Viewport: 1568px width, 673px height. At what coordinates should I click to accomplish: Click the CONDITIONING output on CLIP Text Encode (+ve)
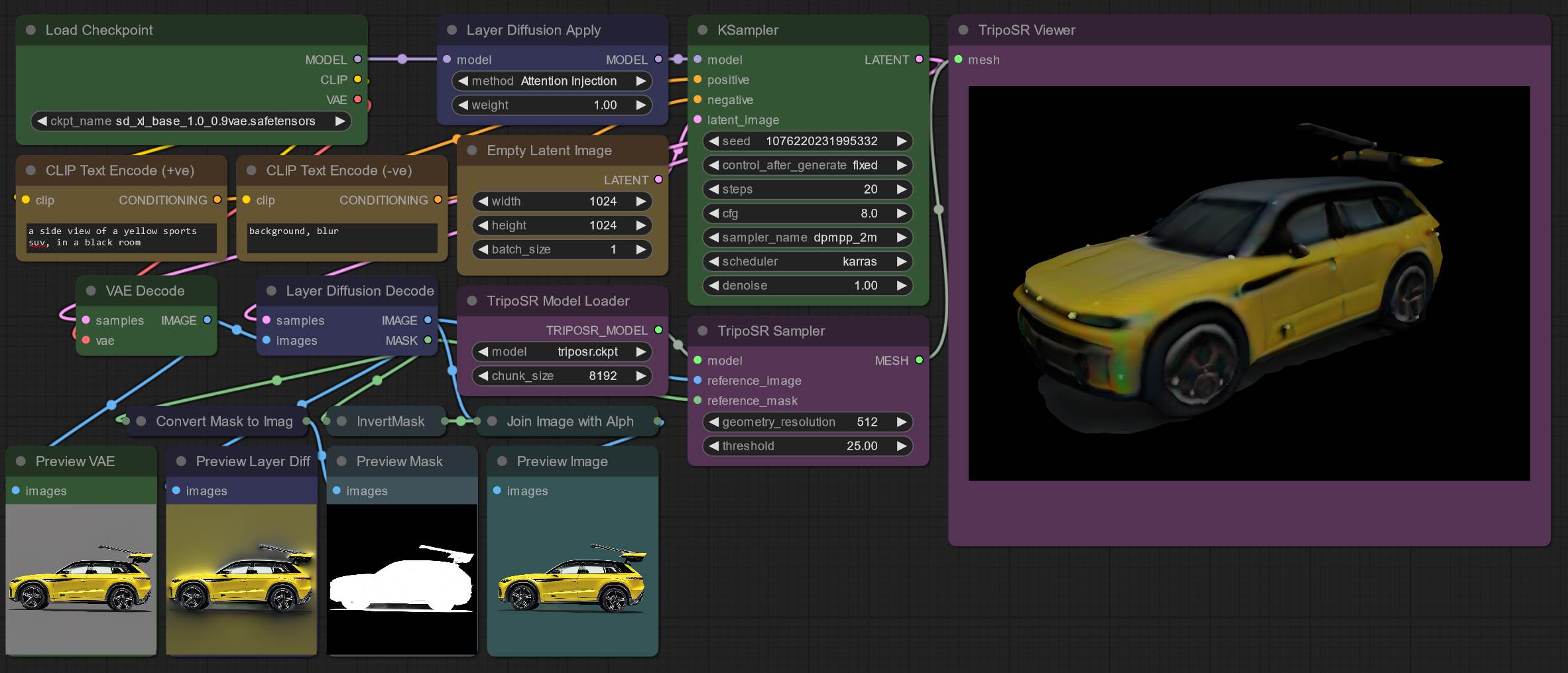(217, 200)
